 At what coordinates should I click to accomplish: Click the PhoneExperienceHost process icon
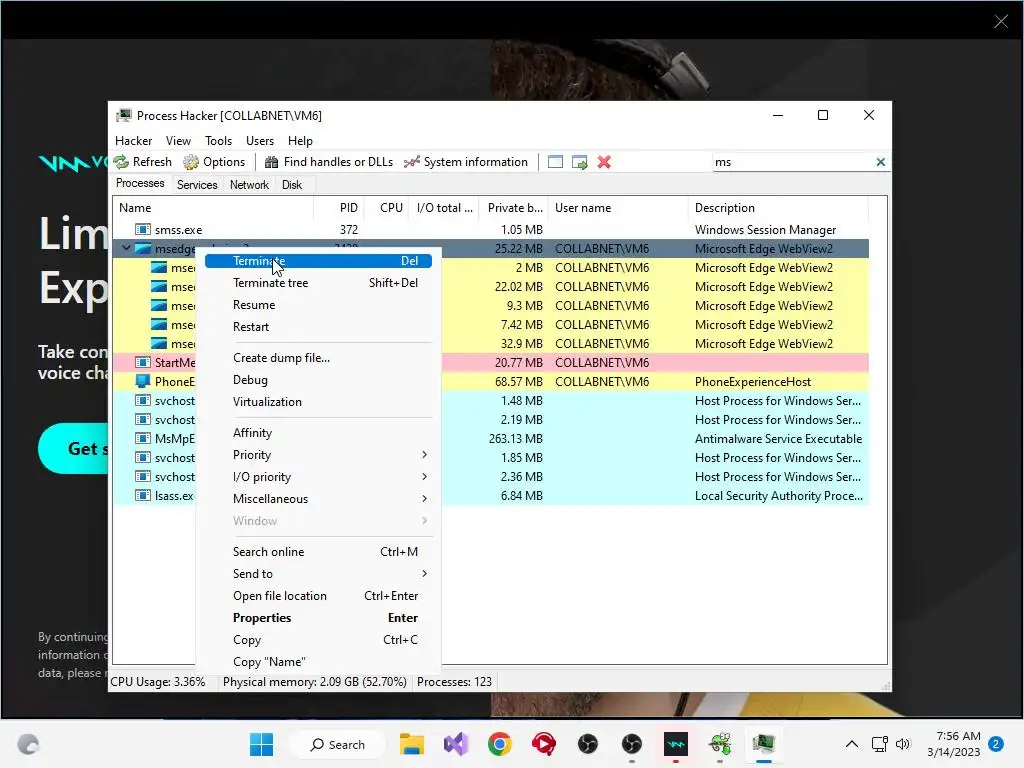(x=142, y=381)
